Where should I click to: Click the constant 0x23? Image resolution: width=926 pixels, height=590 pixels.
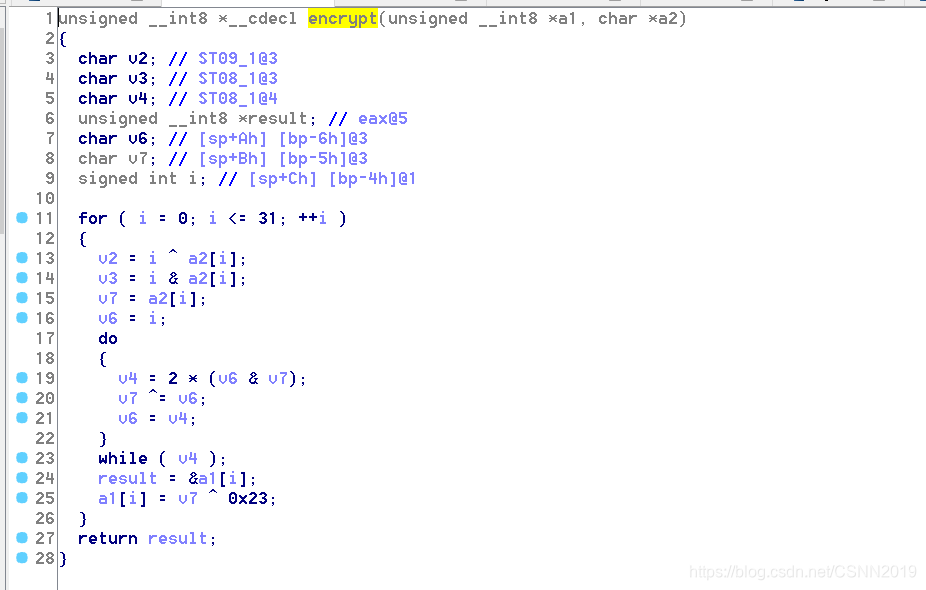[247, 498]
